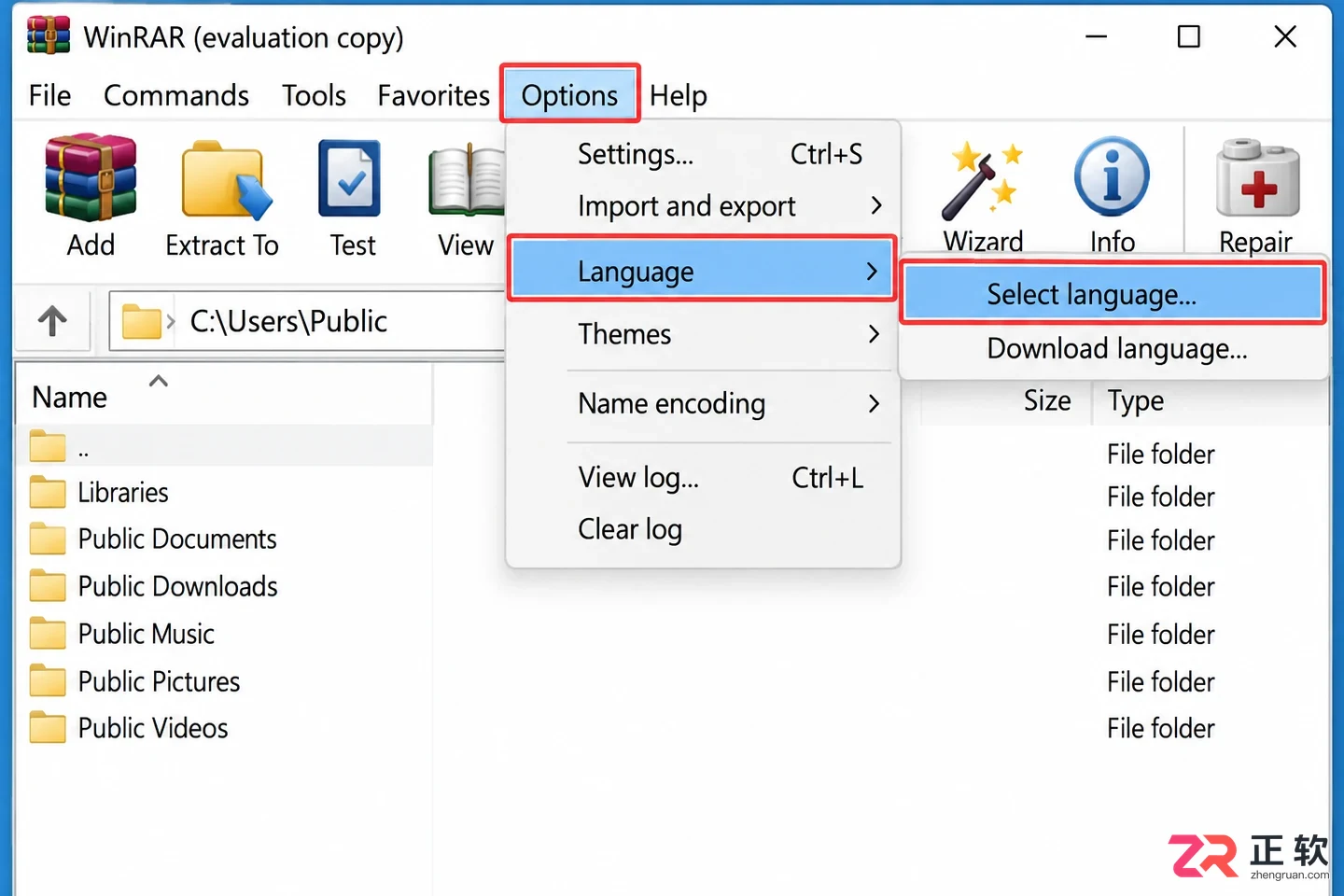Run the Test archive icon

[x=350, y=178]
